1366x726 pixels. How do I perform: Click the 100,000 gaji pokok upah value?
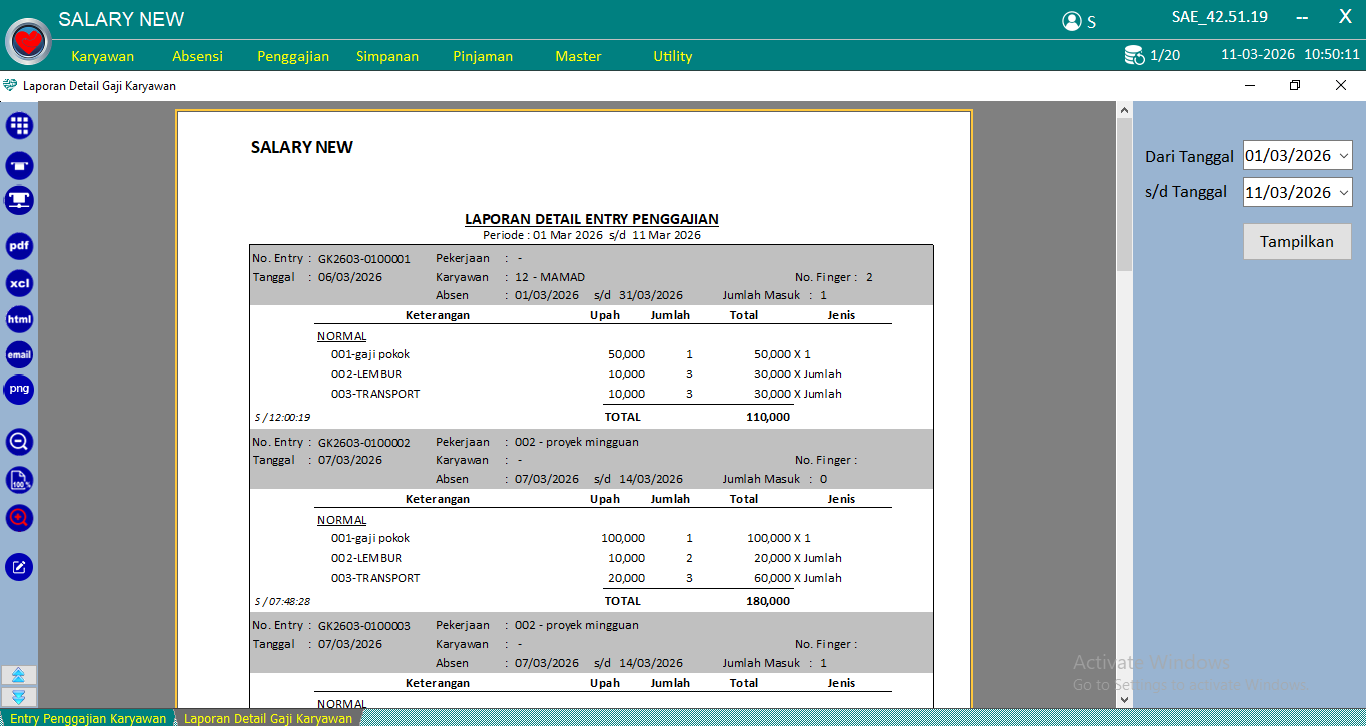(x=623, y=538)
